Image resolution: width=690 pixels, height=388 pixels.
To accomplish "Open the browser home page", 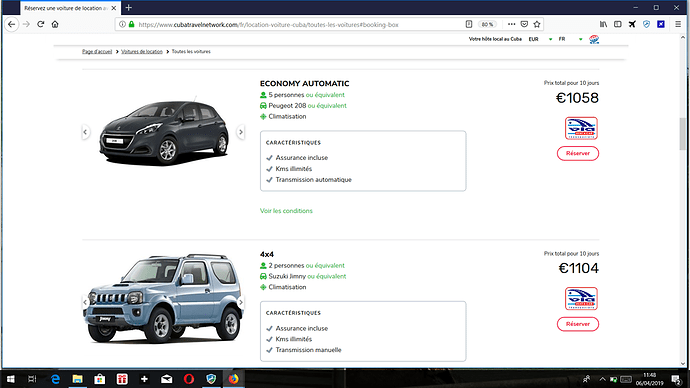I will click(x=55, y=24).
